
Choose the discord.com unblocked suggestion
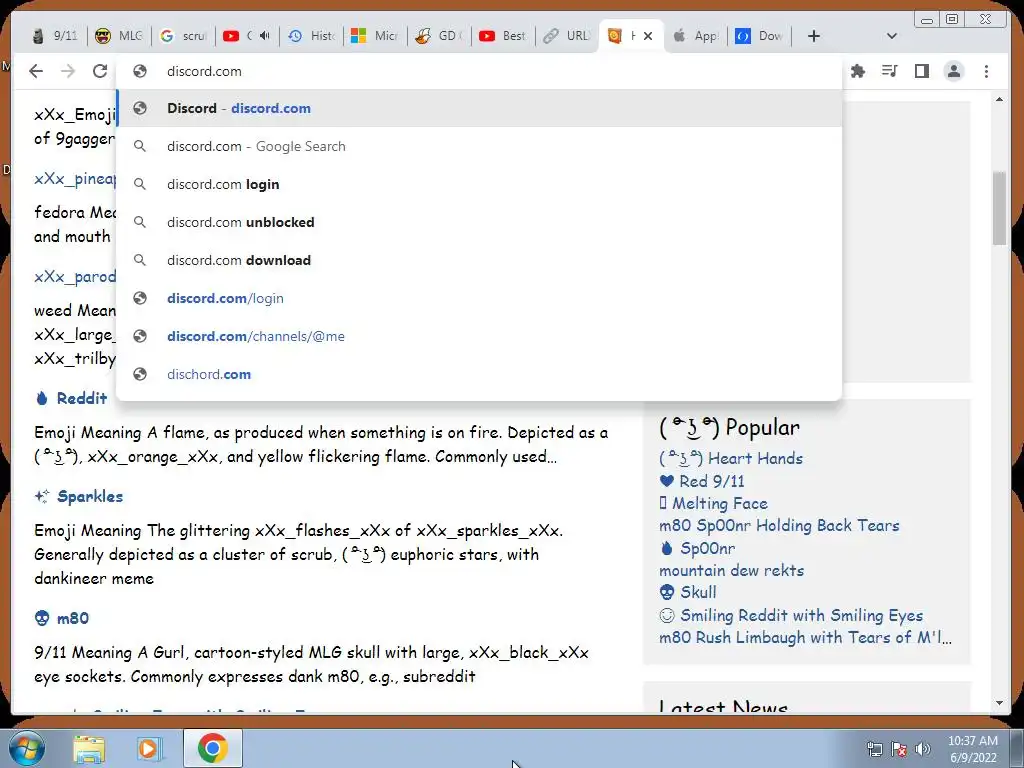(x=479, y=222)
